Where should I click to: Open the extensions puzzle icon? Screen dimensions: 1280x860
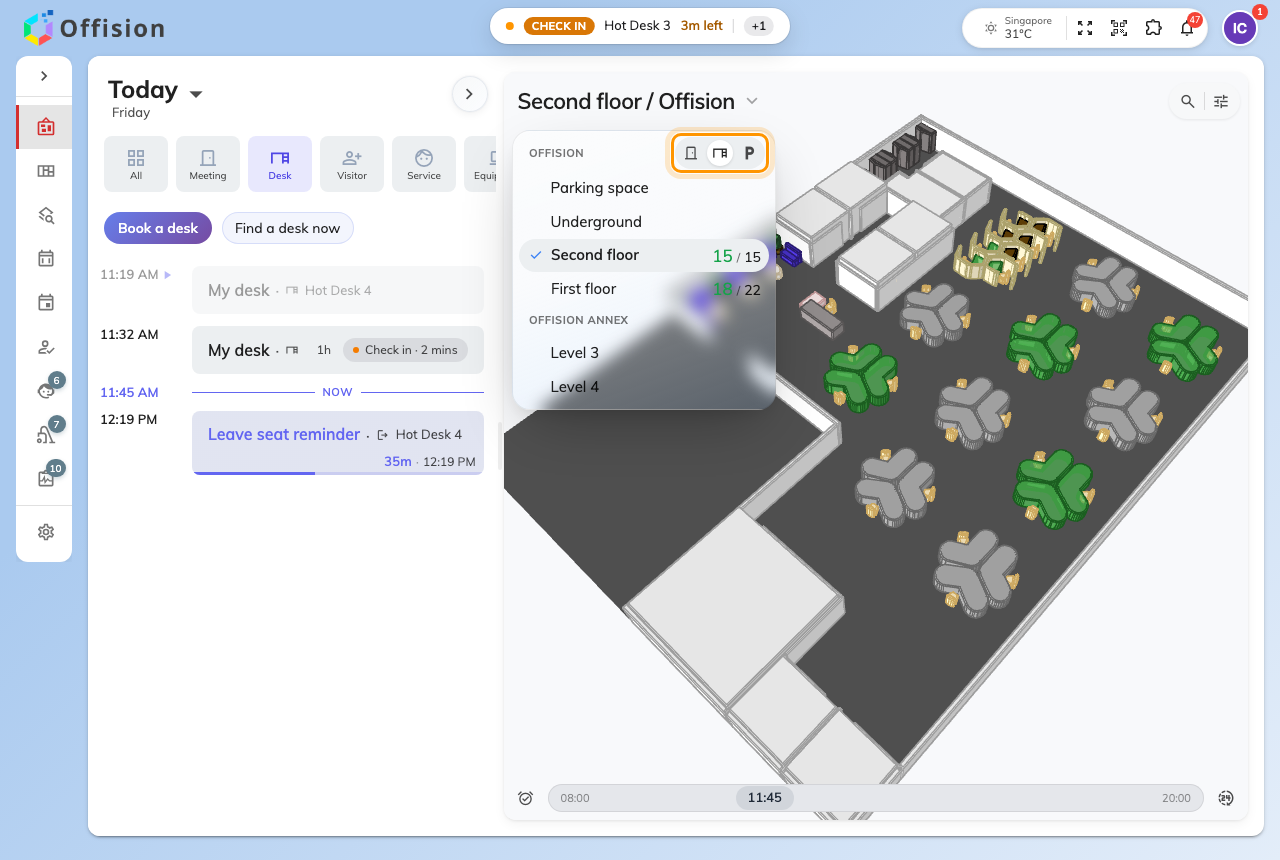pos(1153,28)
